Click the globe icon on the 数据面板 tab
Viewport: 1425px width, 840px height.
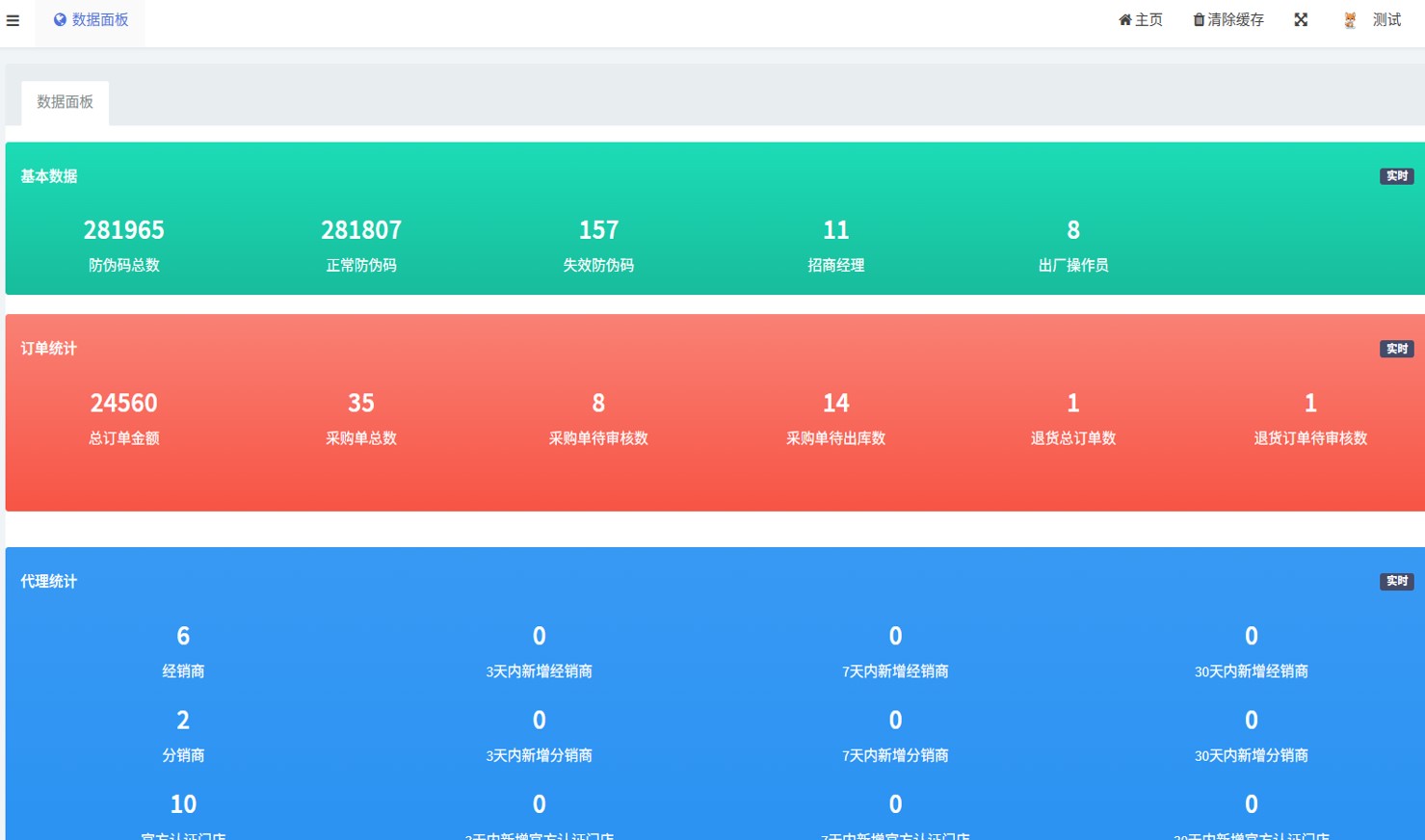(60, 20)
